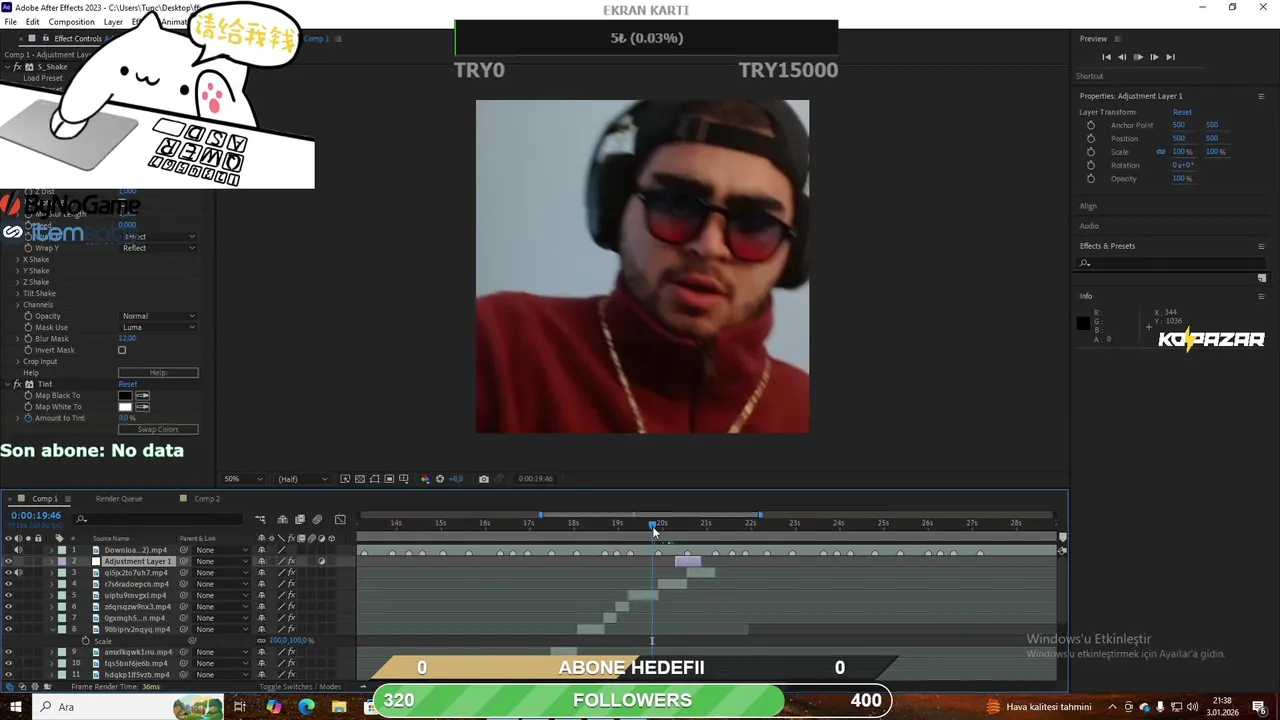Image resolution: width=1280 pixels, height=720 pixels.
Task: Step forward one frame in Preview panel
Action: (1154, 57)
